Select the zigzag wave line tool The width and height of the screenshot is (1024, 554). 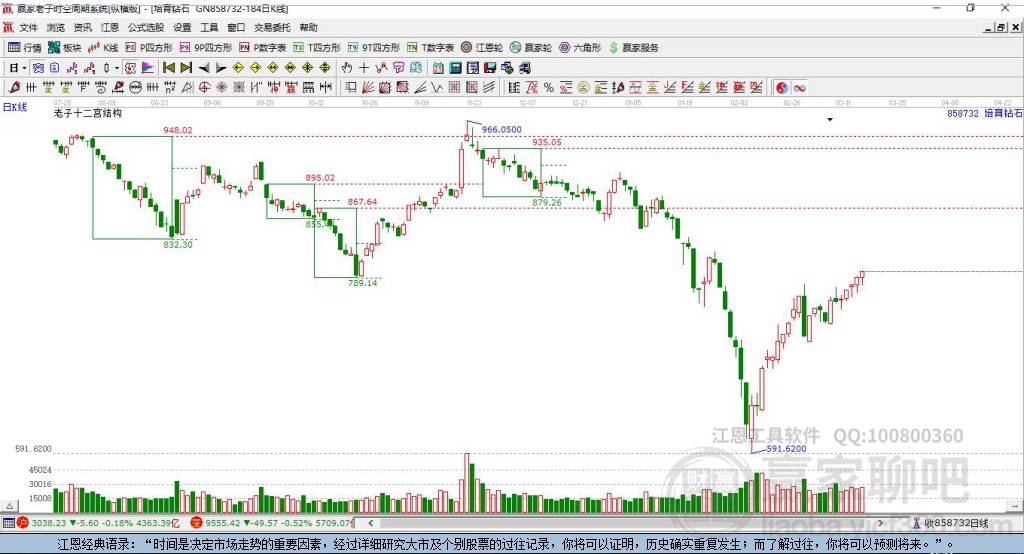pos(437,87)
